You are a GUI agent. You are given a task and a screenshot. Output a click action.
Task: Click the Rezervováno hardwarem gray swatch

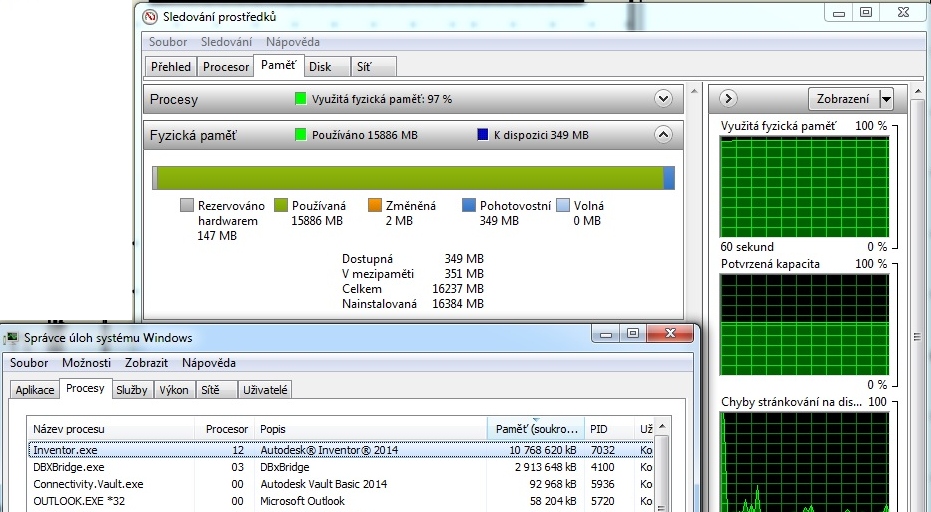186,206
